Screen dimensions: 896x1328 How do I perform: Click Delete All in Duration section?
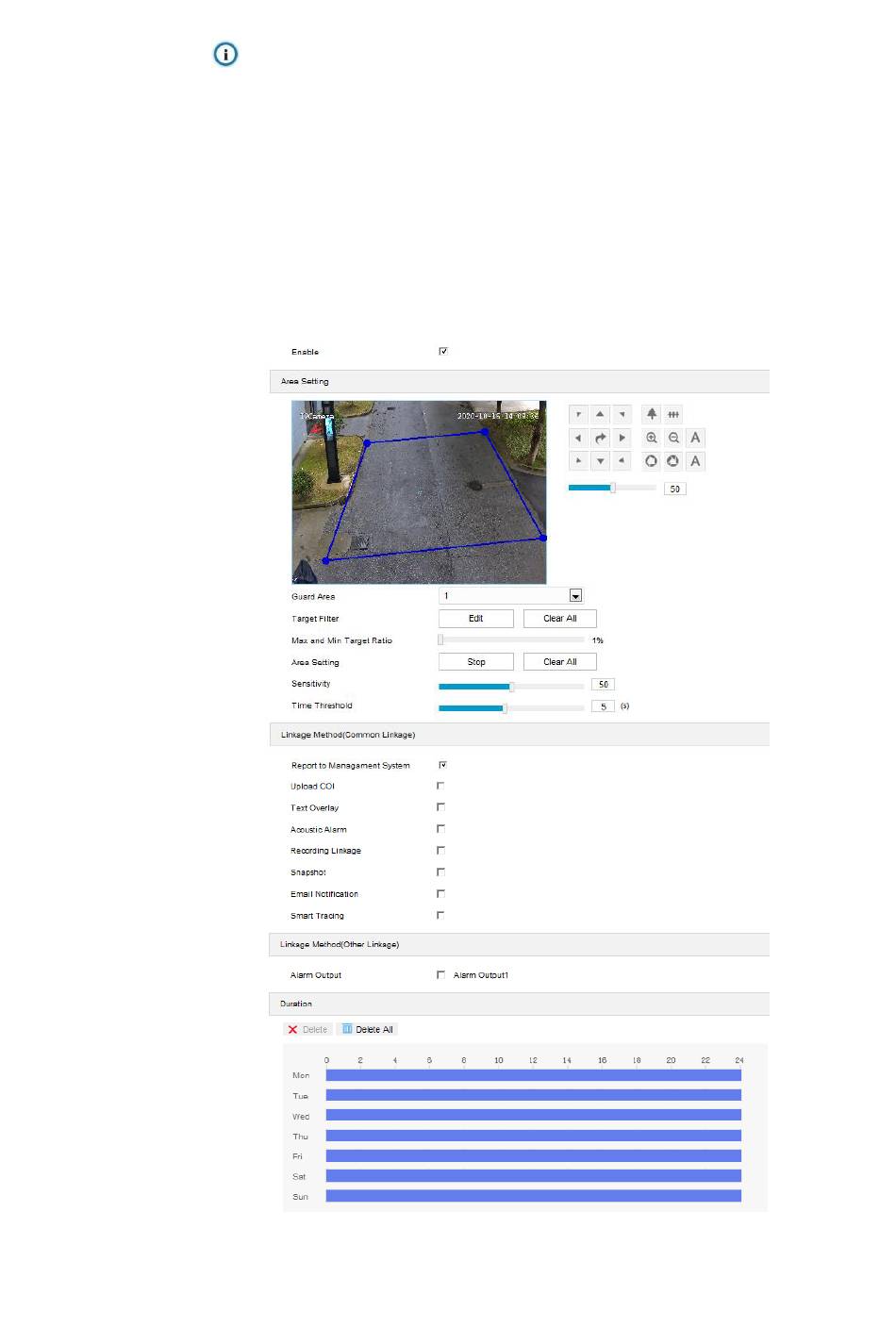pos(368,1030)
